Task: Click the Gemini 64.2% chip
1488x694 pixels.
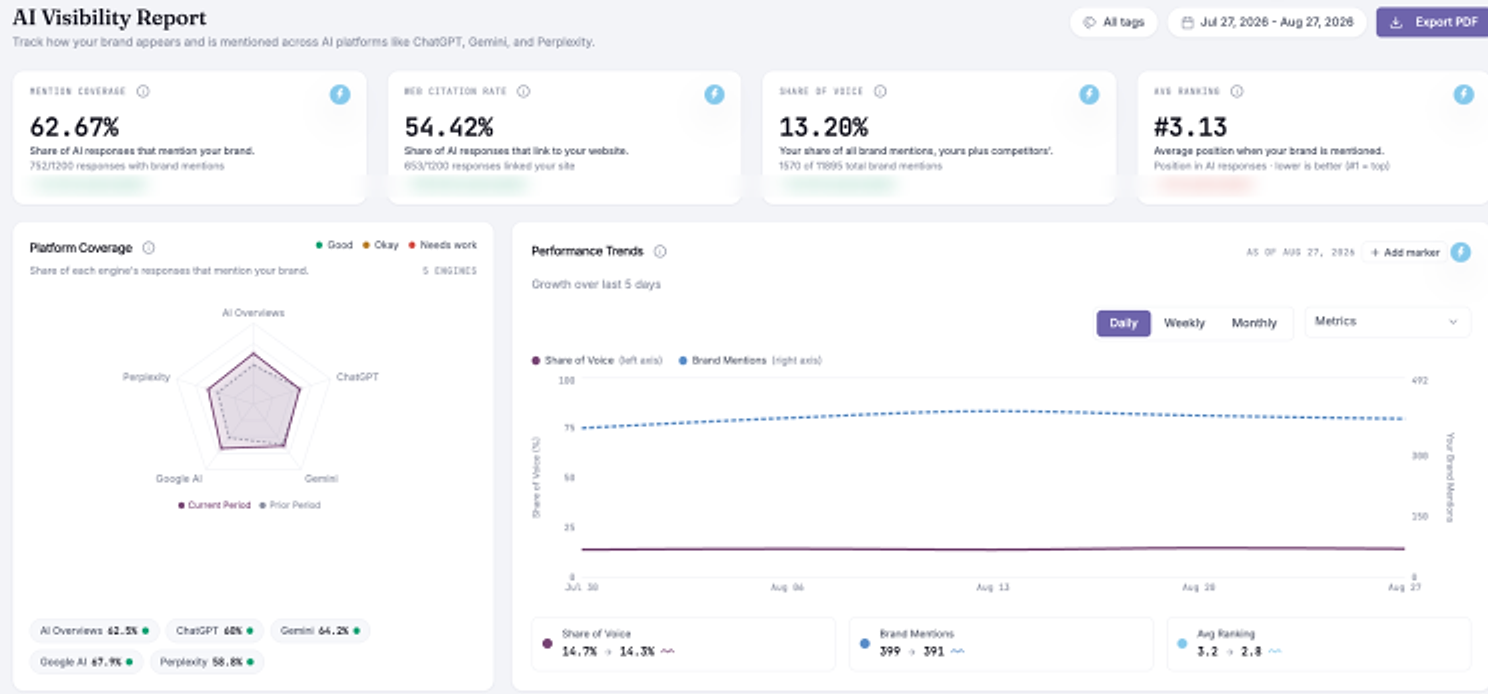Action: pos(320,631)
